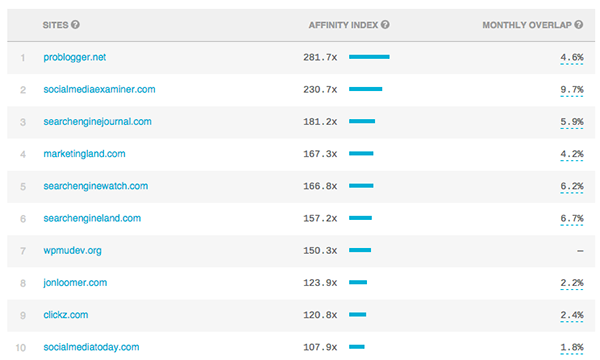The width and height of the screenshot is (600, 360).
Task: Click the dash overlap value for wpmudev.org
Action: (580, 251)
